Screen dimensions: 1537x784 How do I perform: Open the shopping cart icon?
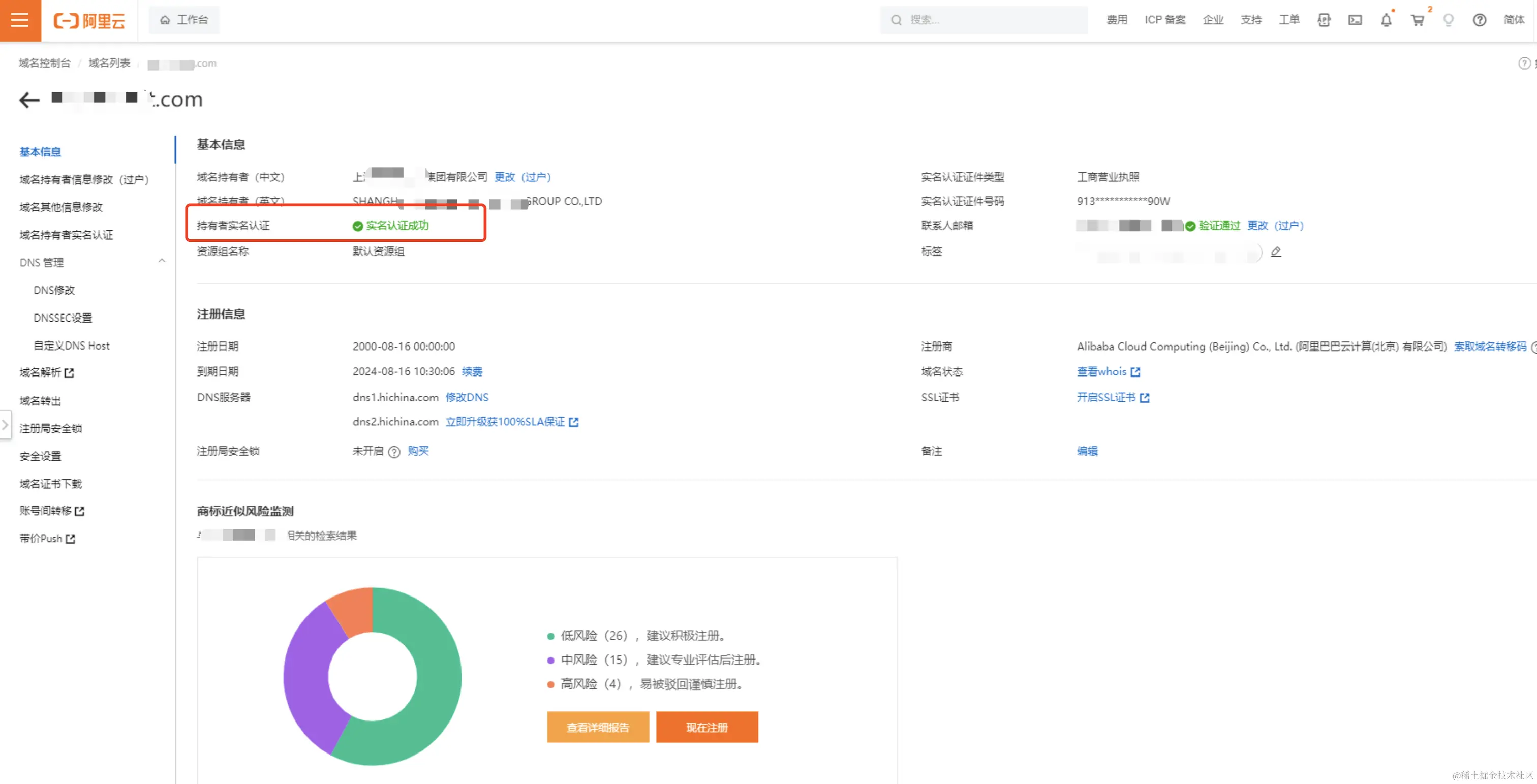[1417, 20]
